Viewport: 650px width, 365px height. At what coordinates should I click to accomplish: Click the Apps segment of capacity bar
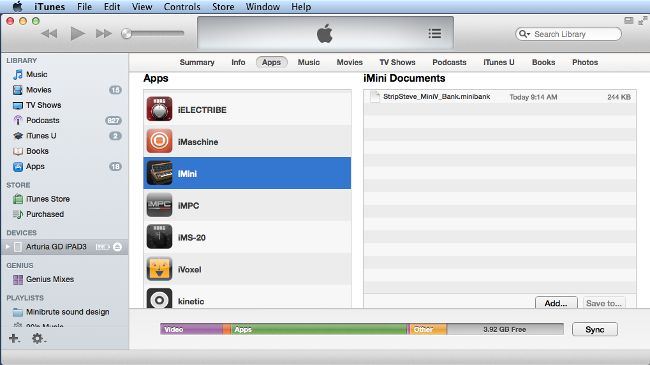point(319,329)
